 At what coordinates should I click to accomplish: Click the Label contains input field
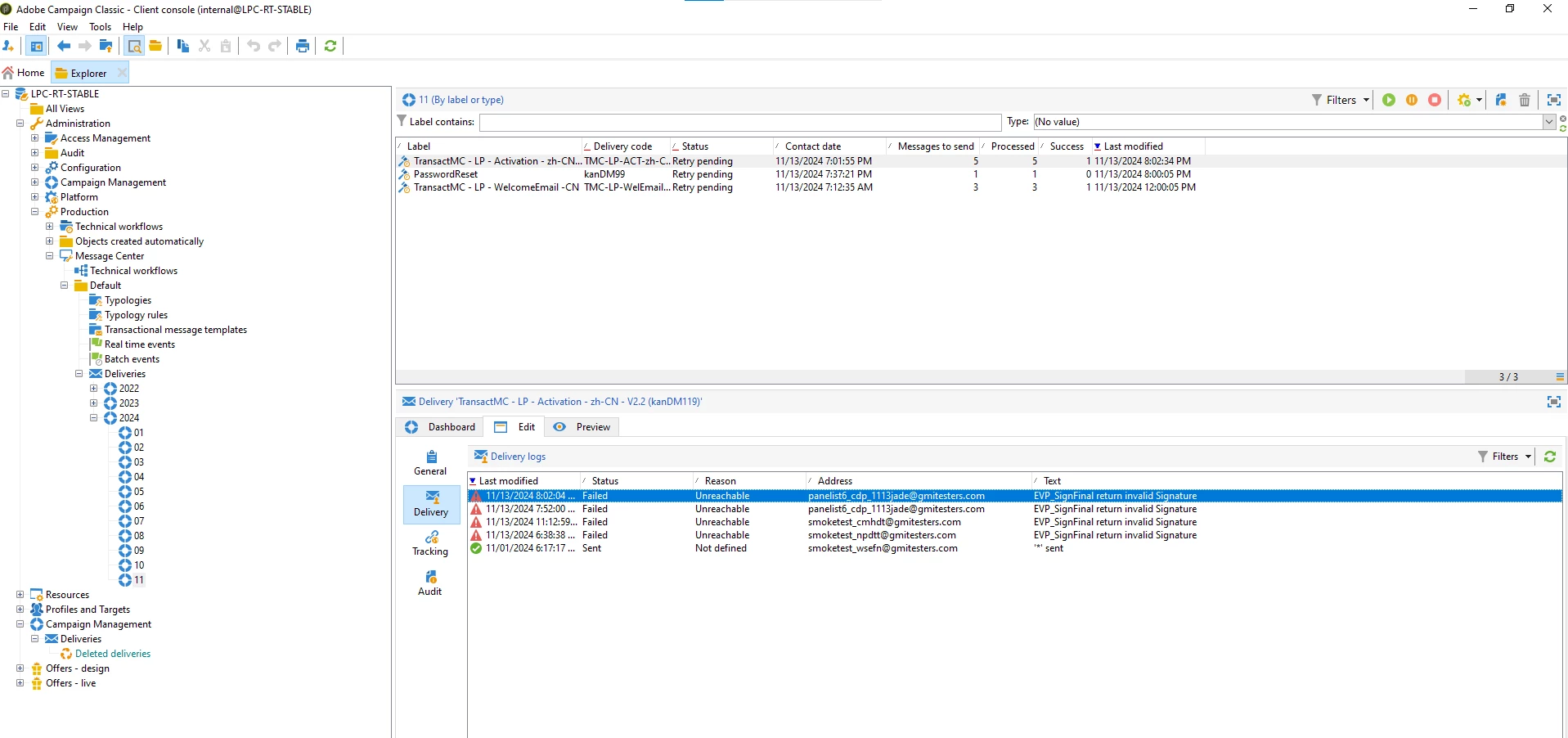coord(740,122)
